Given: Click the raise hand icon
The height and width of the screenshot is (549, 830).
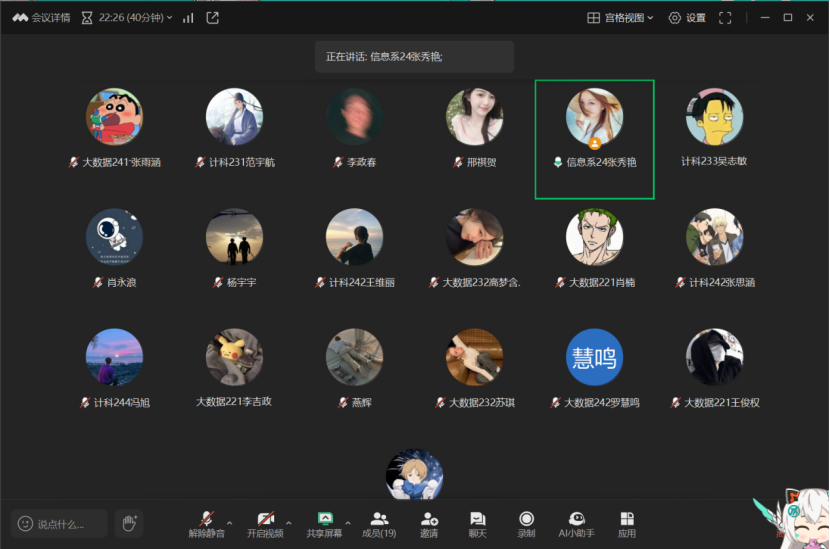Looking at the screenshot, I should [x=128, y=523].
